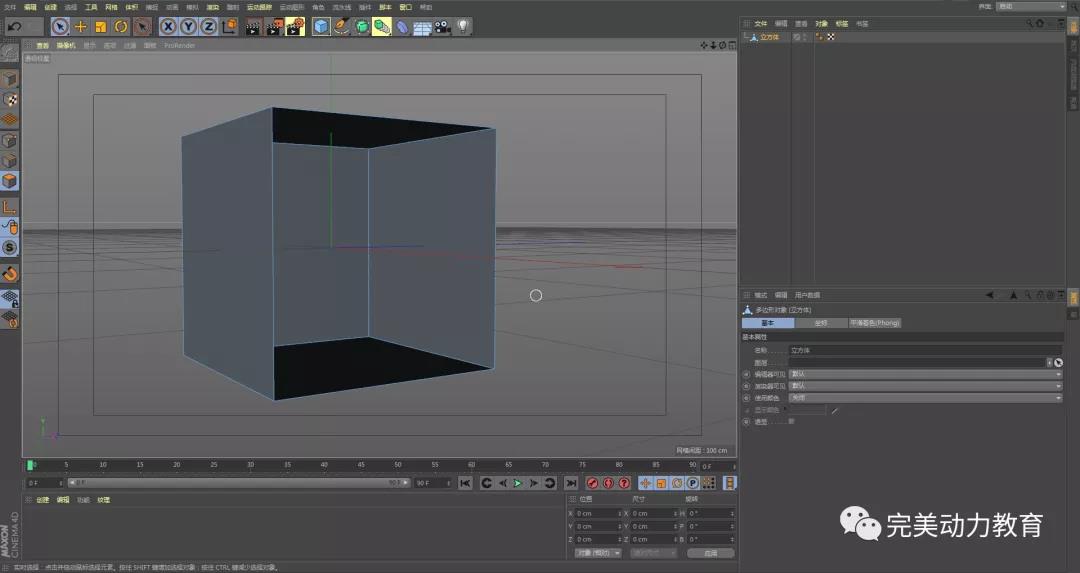1080x573 pixels.
Task: Click the Undo arrow icon
Action: click(14, 26)
